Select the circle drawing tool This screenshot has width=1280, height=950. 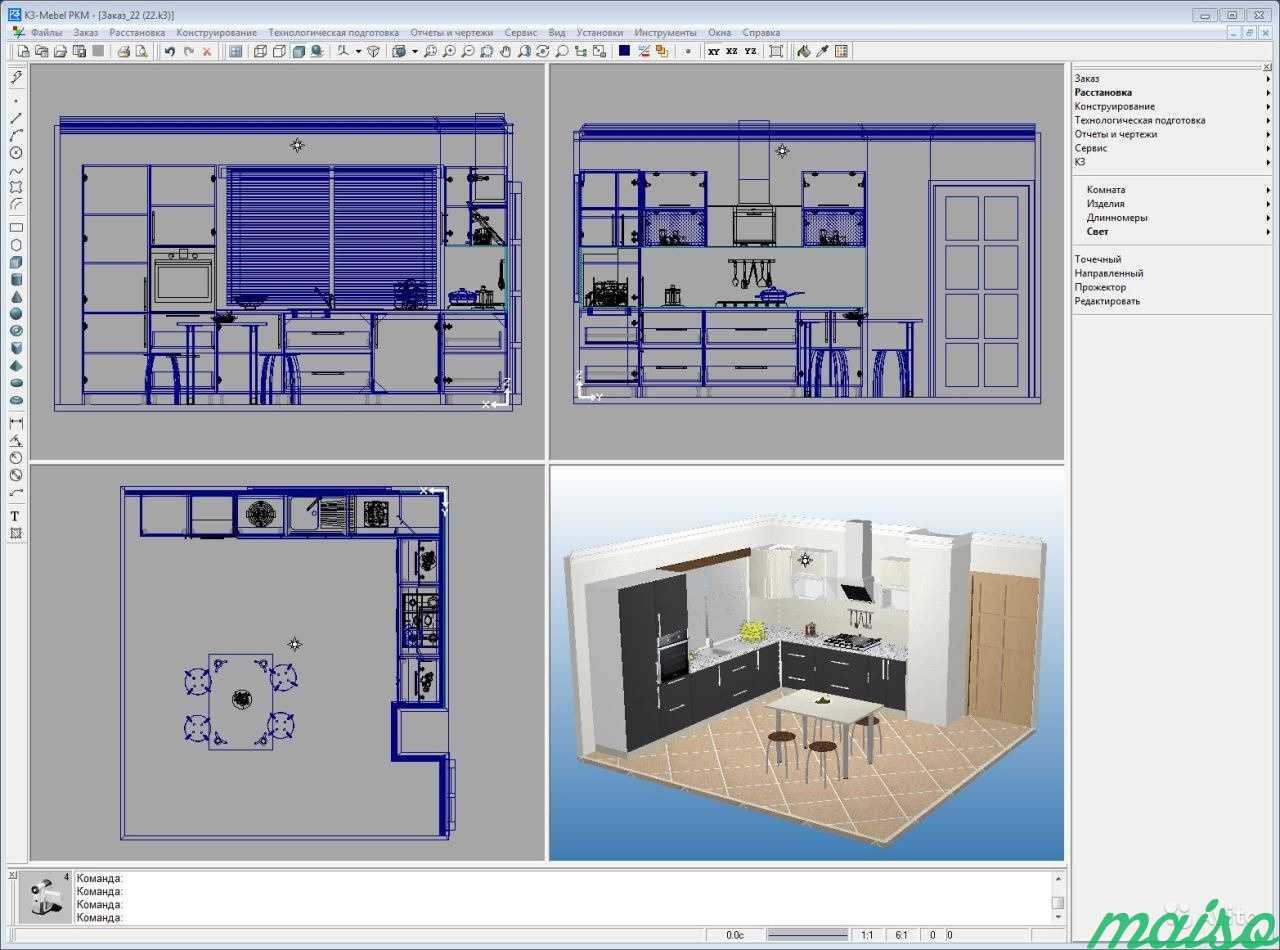(x=16, y=152)
